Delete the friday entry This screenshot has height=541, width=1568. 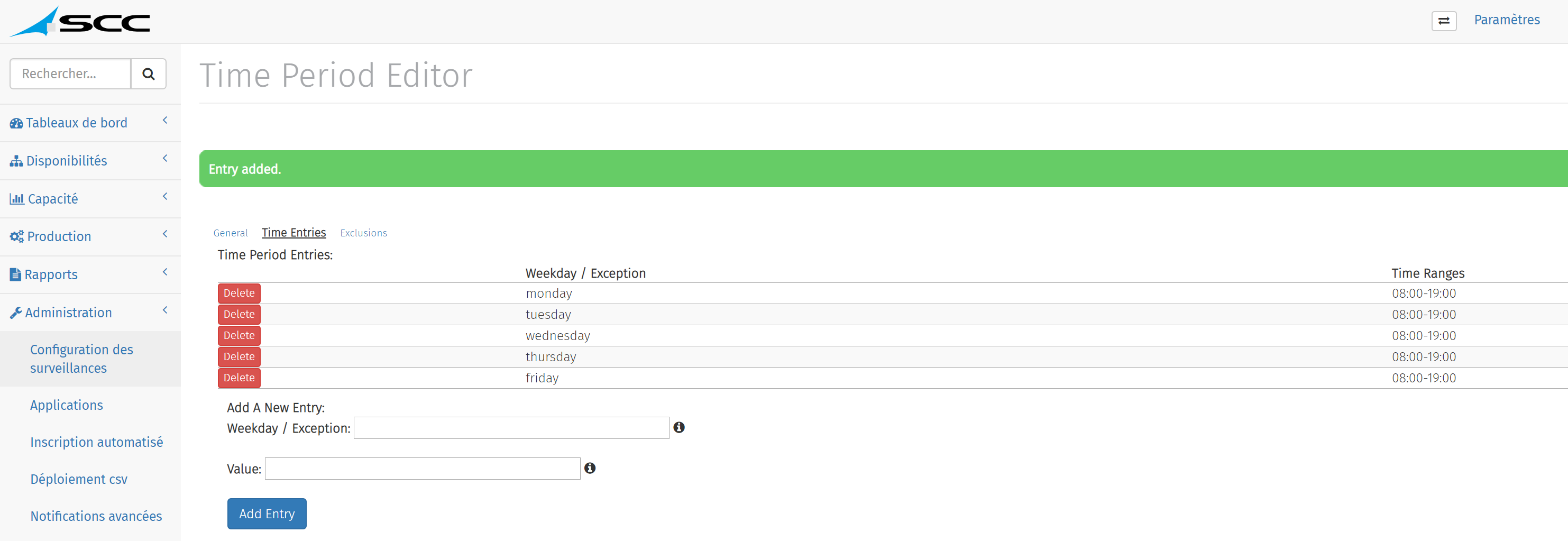(x=239, y=378)
